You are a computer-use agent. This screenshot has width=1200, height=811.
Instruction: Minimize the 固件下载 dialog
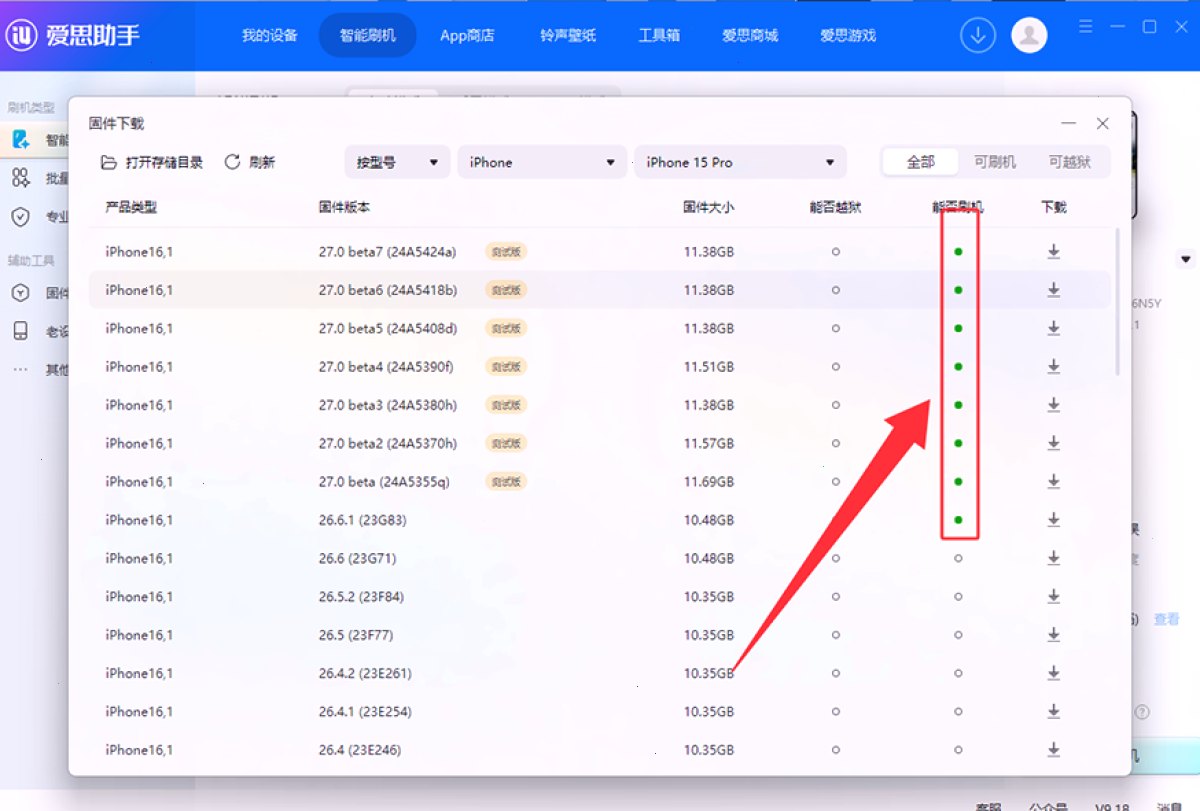pos(1069,124)
